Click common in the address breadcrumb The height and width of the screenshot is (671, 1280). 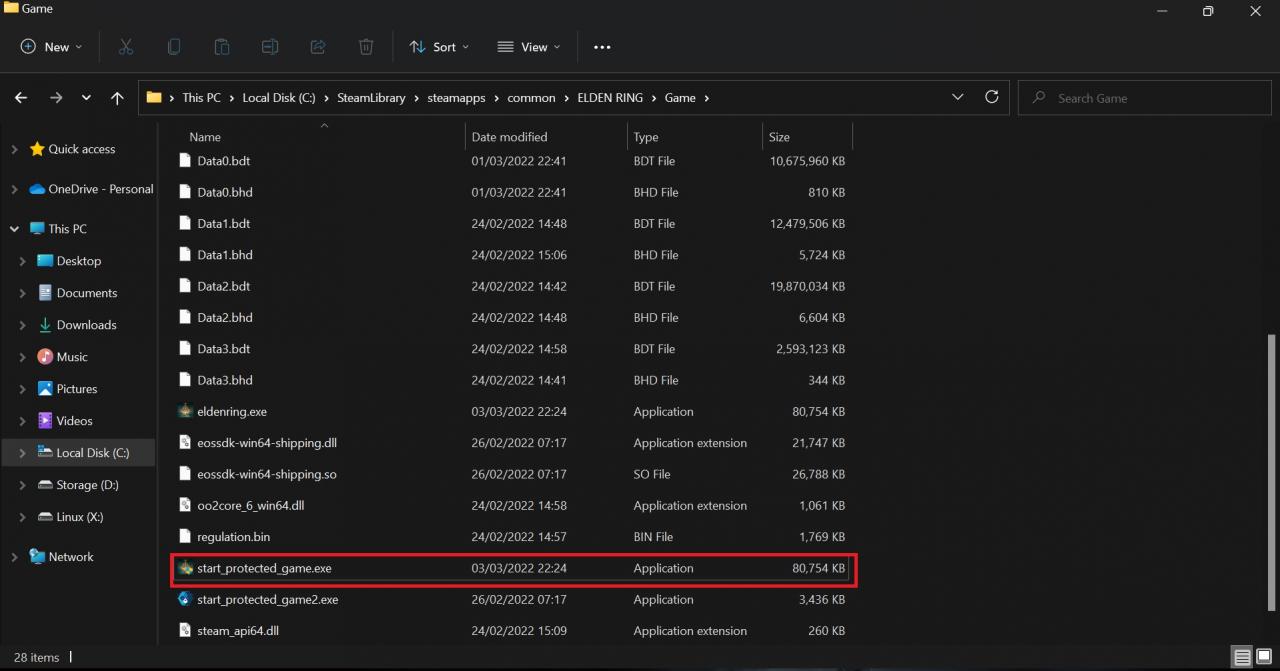coord(531,98)
